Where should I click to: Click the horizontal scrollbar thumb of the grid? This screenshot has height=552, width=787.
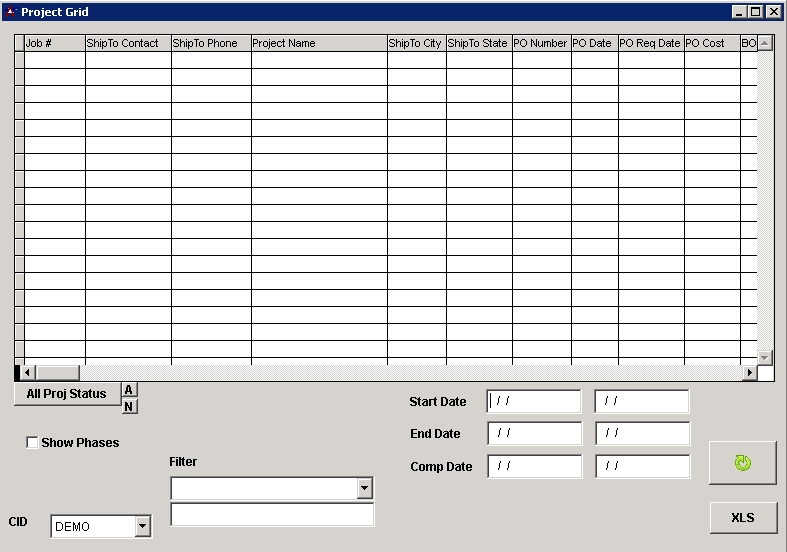pyautogui.click(x=56, y=372)
